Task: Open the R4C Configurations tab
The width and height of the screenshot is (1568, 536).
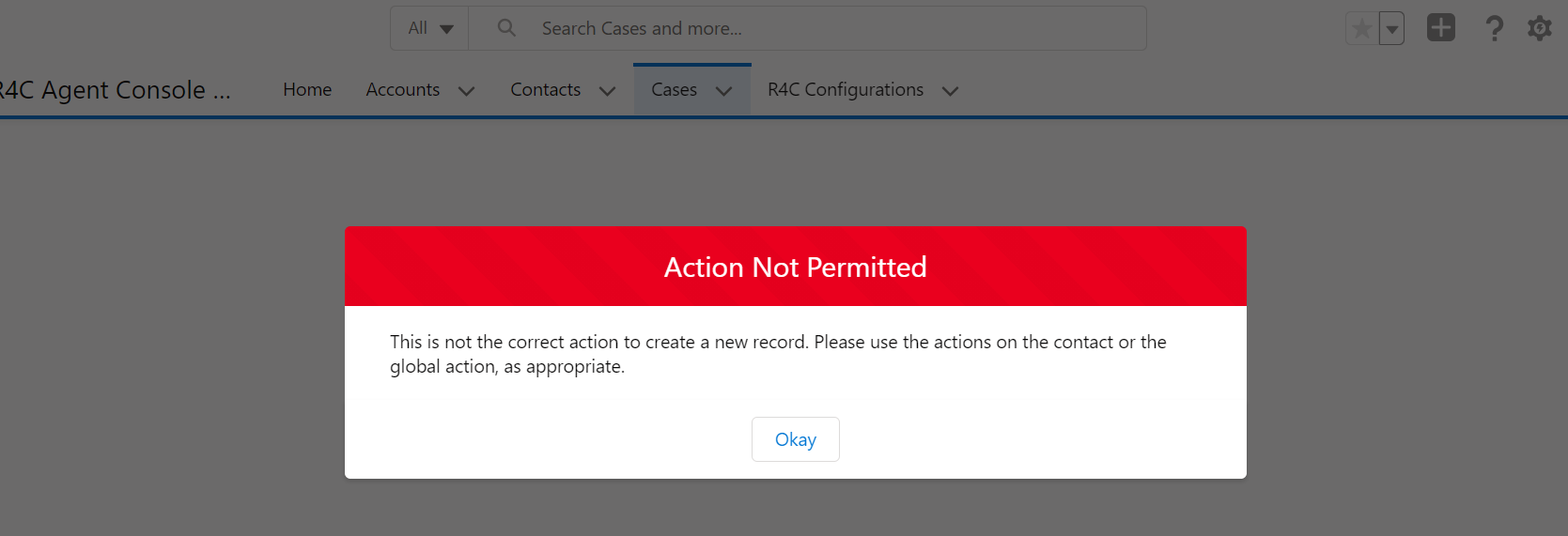Action: (845, 90)
